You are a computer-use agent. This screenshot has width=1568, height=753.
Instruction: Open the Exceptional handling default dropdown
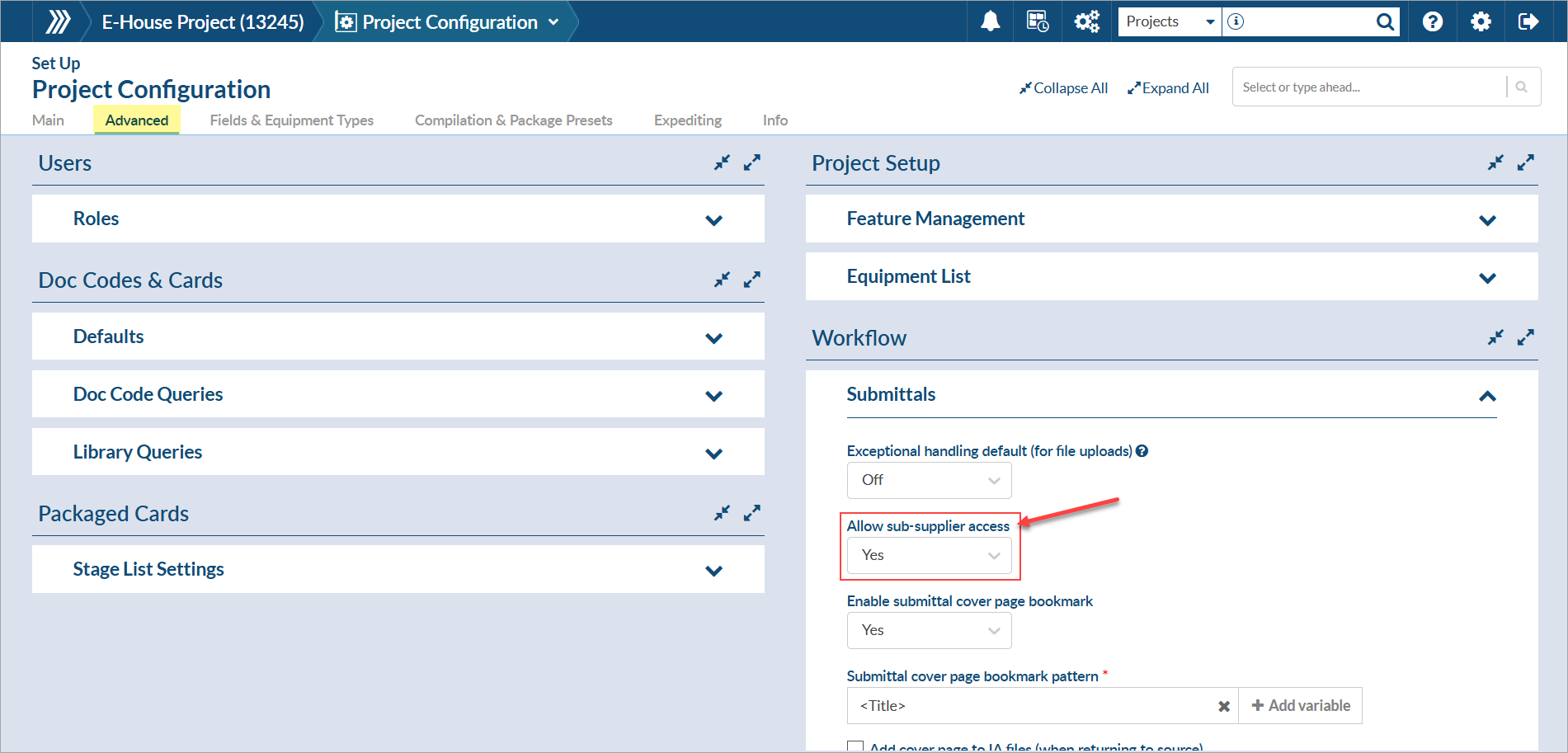point(929,480)
